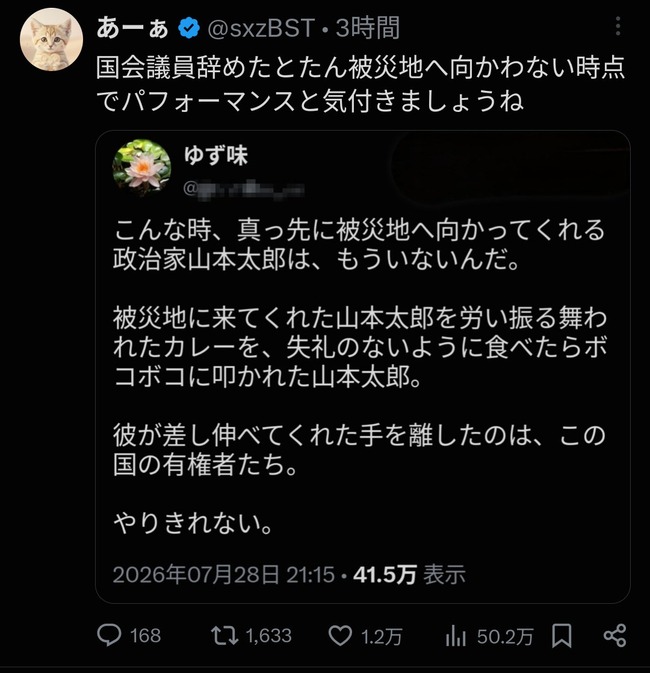
Task: Open display name あーぁ profile
Action: (x=132, y=28)
